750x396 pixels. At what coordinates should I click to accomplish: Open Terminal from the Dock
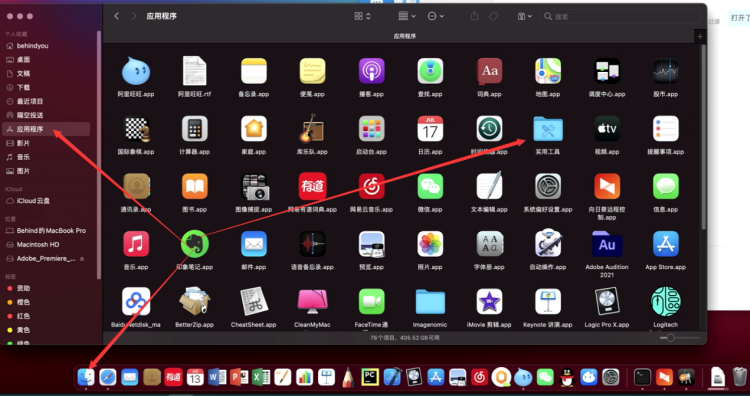coord(642,377)
